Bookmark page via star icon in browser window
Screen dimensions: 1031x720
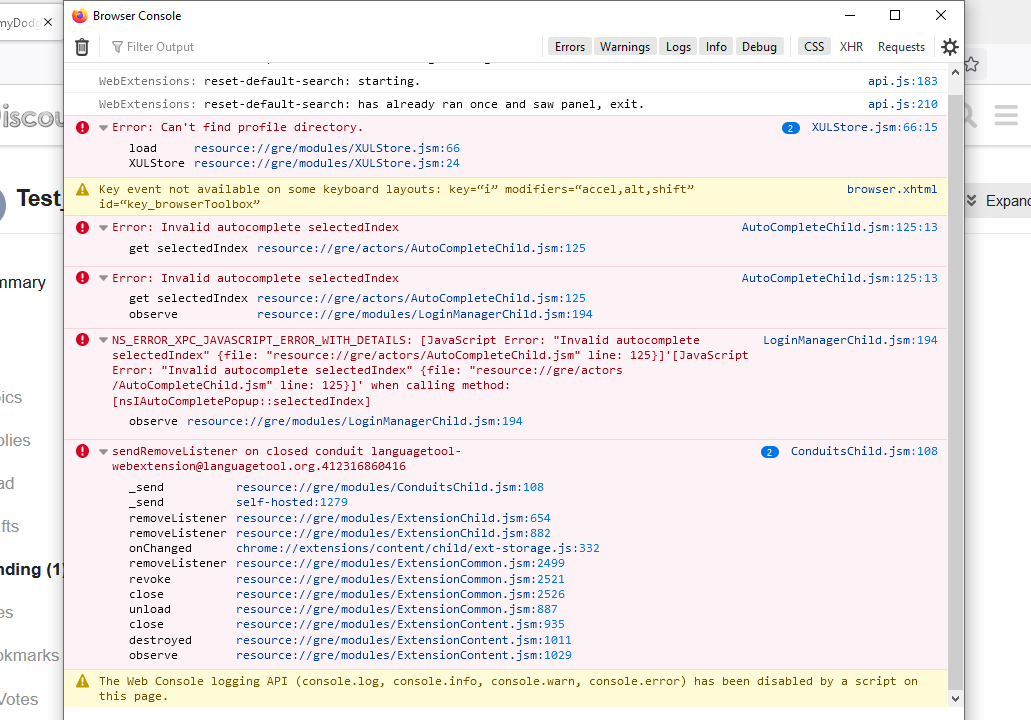coord(972,64)
